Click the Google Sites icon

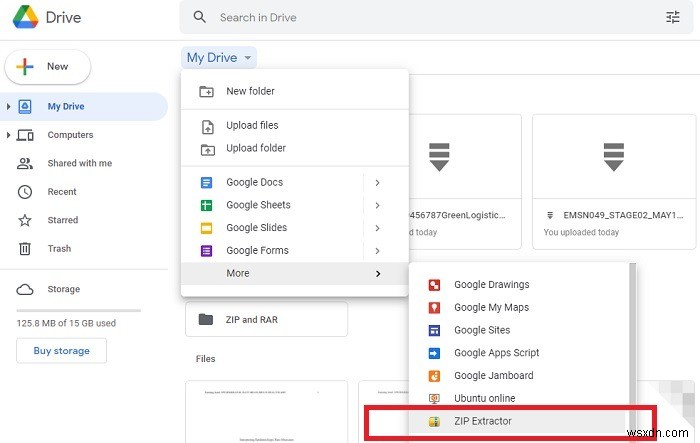[x=434, y=330]
